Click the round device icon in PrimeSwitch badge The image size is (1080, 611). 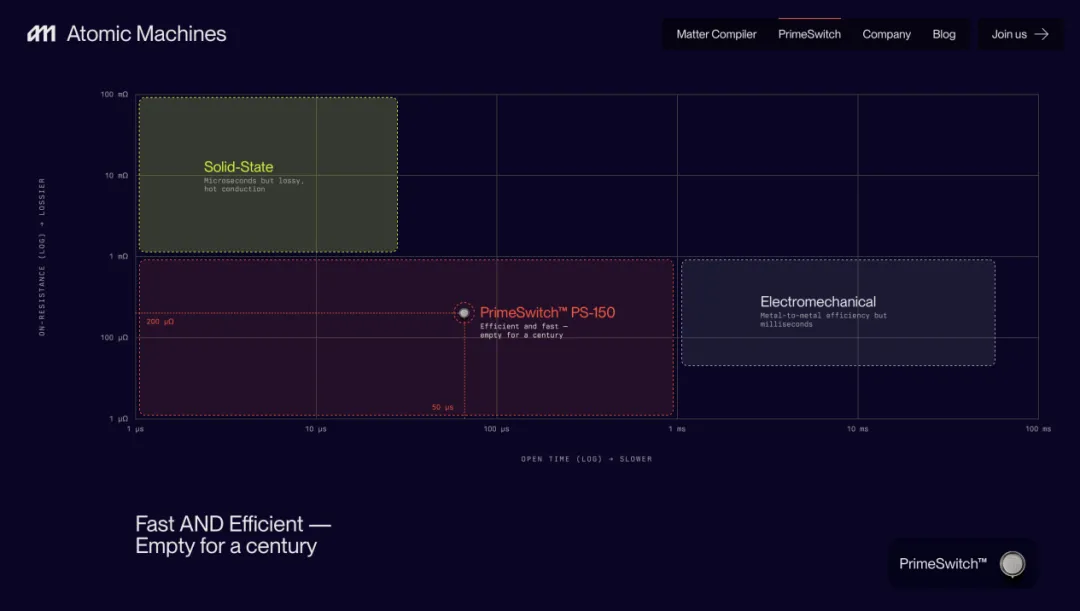click(1012, 563)
